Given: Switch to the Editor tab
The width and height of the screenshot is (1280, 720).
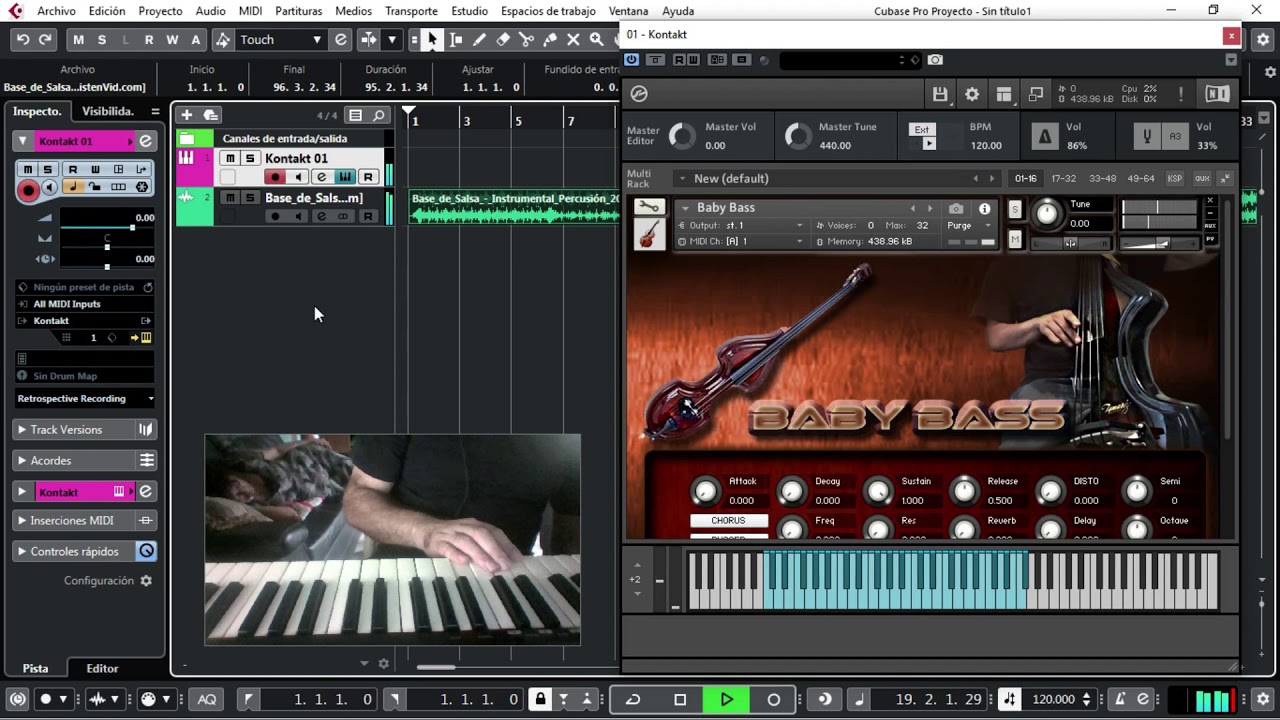Looking at the screenshot, I should click(x=102, y=668).
